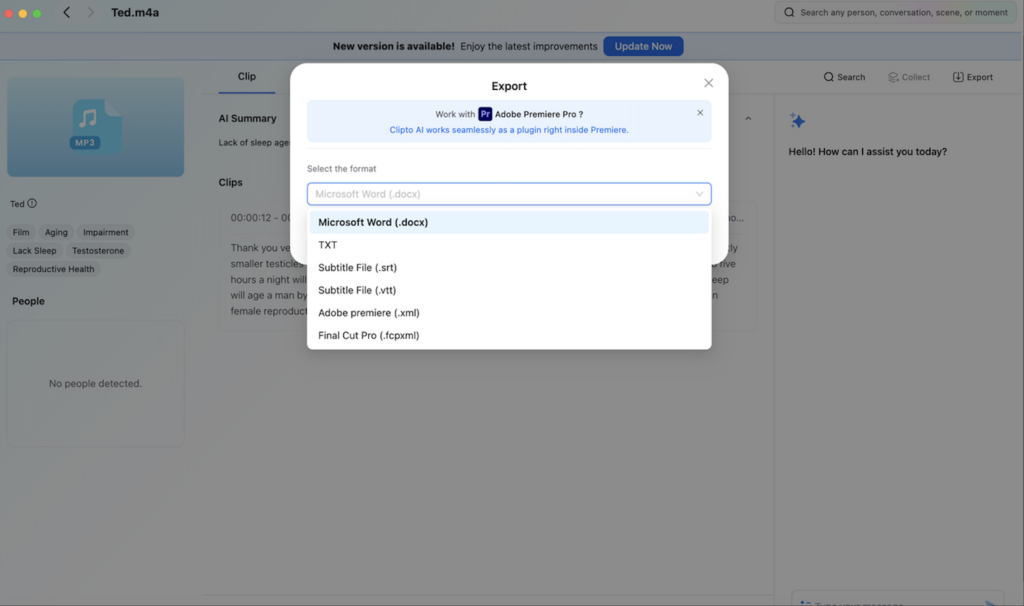The height and width of the screenshot is (606, 1024).
Task: Select the Film tag
Action: click(21, 232)
